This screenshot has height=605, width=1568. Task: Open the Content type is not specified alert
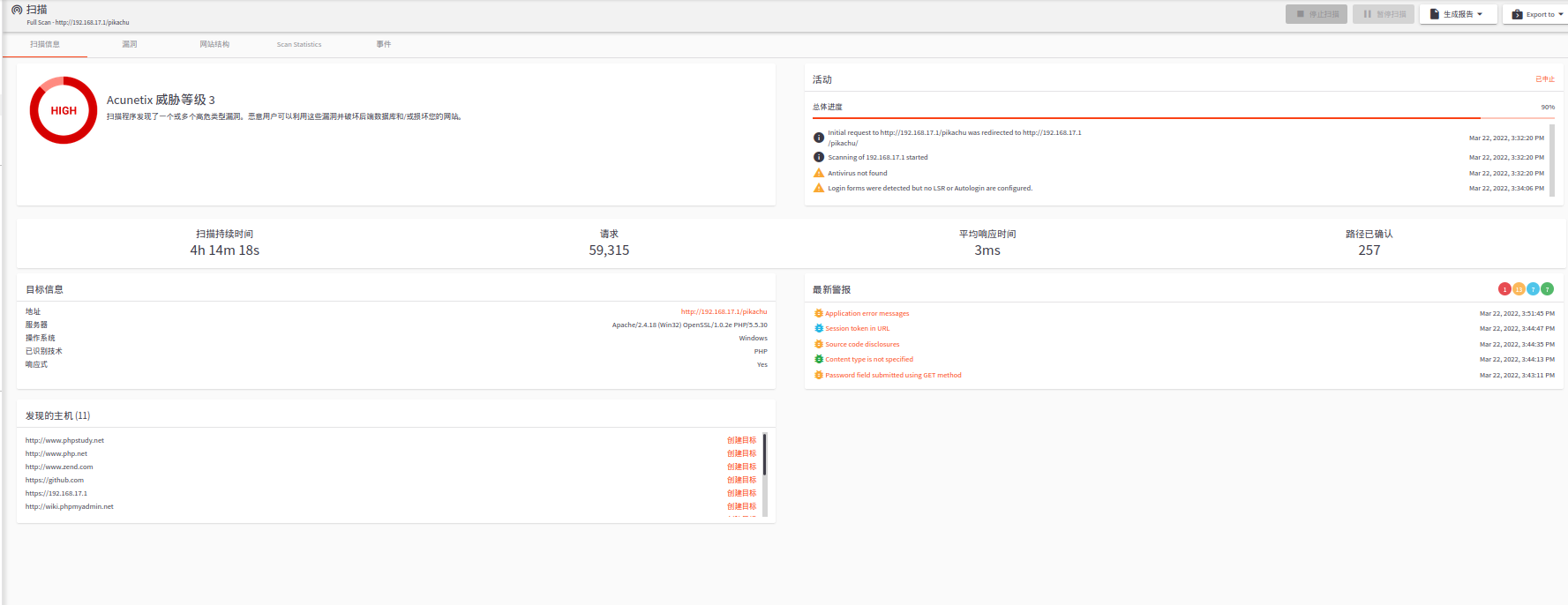(x=869, y=360)
